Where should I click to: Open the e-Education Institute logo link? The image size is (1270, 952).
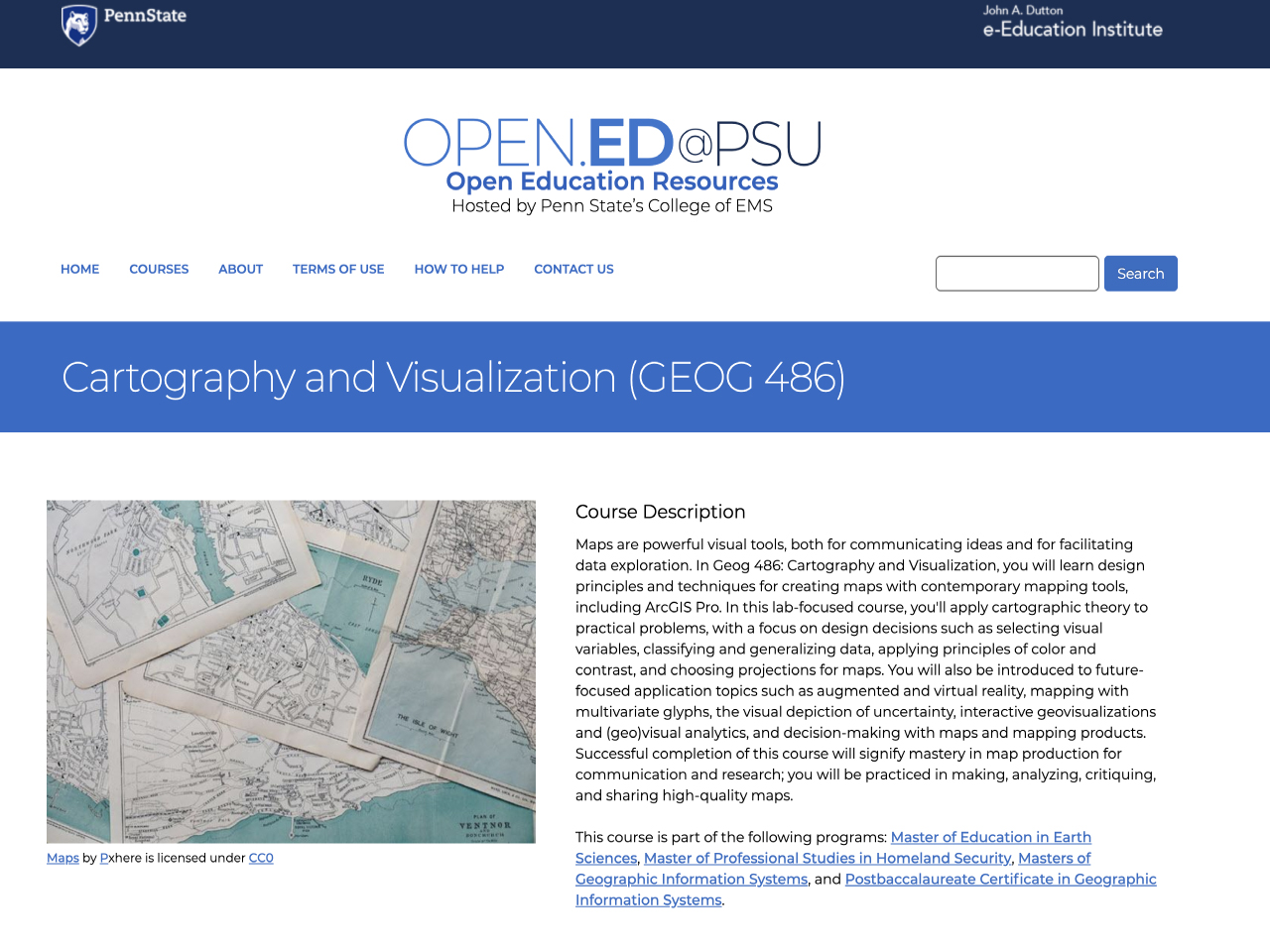click(1073, 22)
